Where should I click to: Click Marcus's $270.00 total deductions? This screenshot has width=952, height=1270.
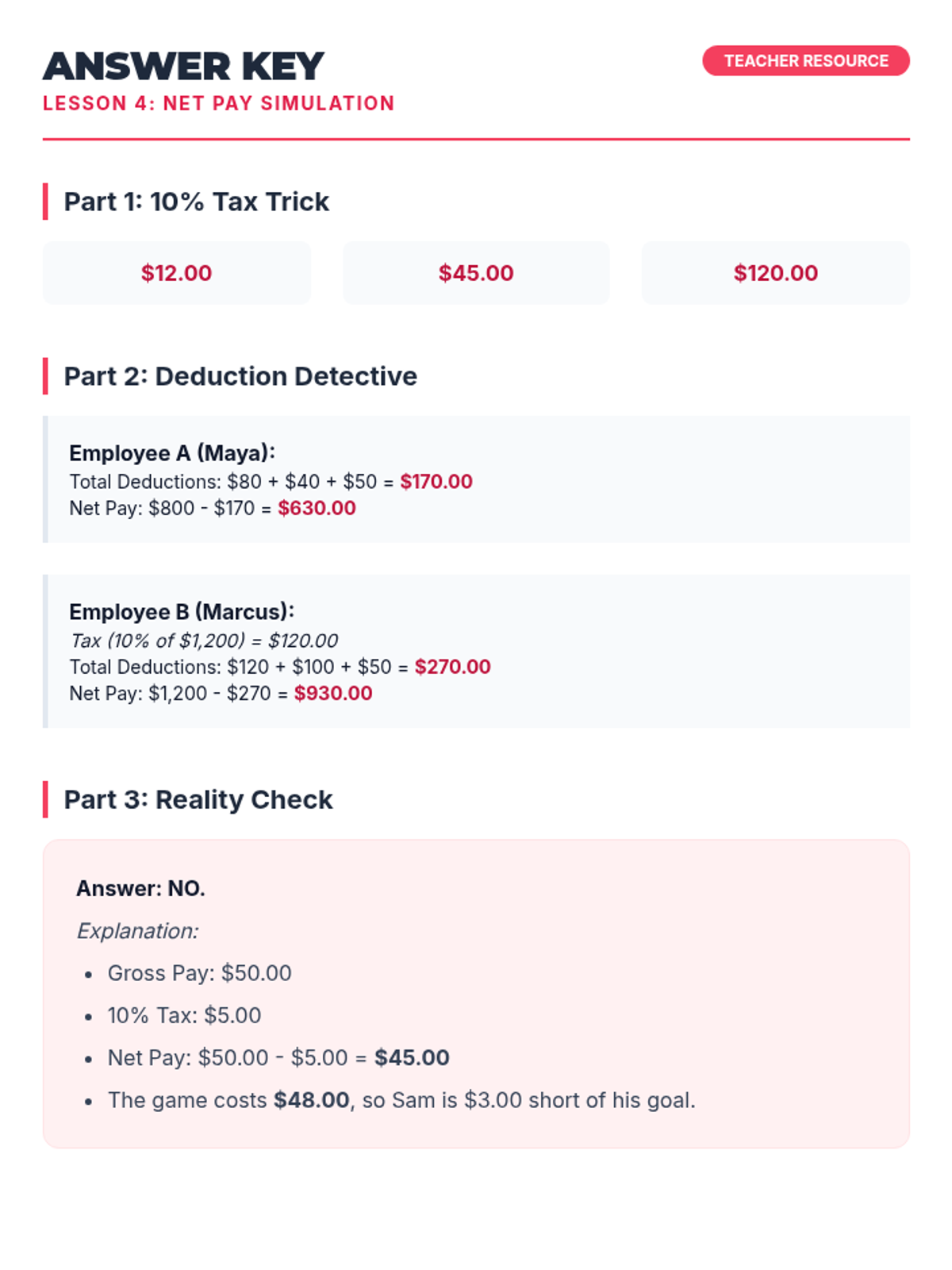coord(452,667)
